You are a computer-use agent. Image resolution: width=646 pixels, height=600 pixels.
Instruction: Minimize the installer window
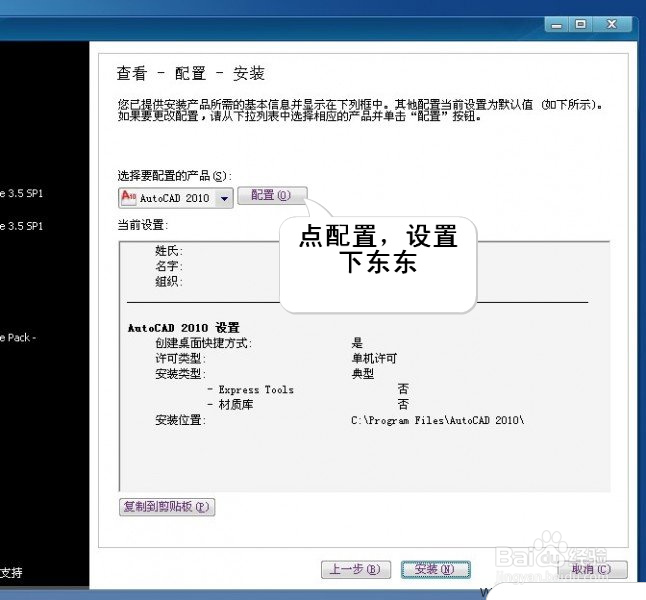click(x=557, y=25)
